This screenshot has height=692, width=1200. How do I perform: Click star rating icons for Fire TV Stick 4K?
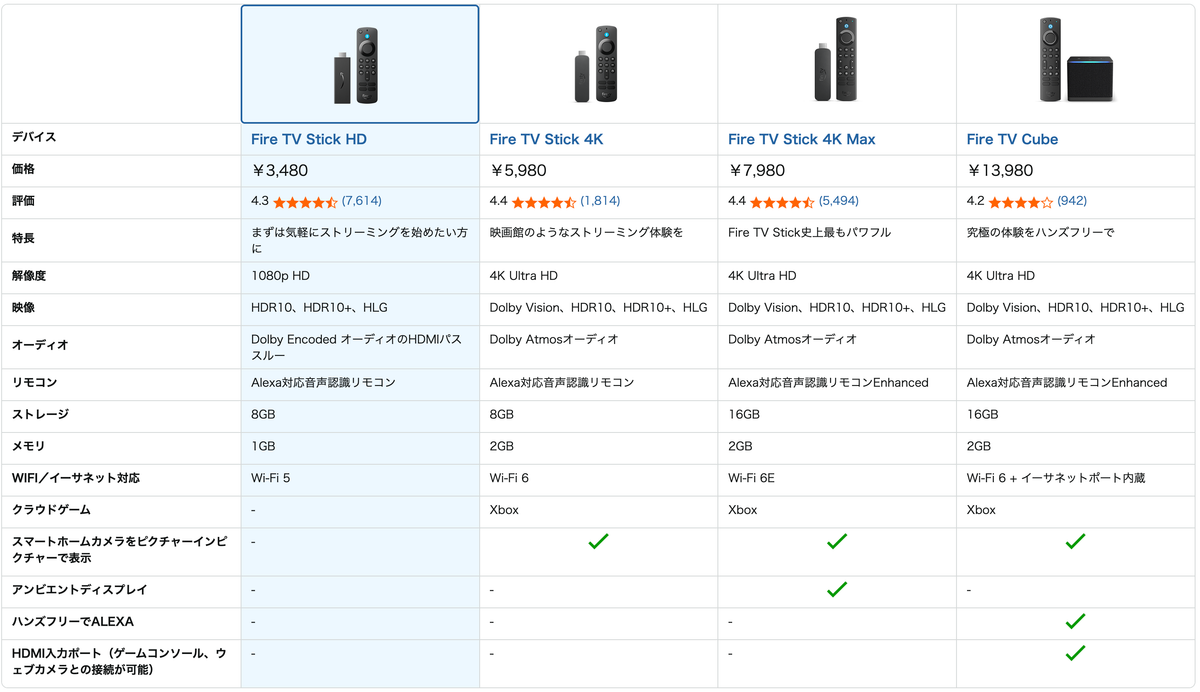point(544,202)
